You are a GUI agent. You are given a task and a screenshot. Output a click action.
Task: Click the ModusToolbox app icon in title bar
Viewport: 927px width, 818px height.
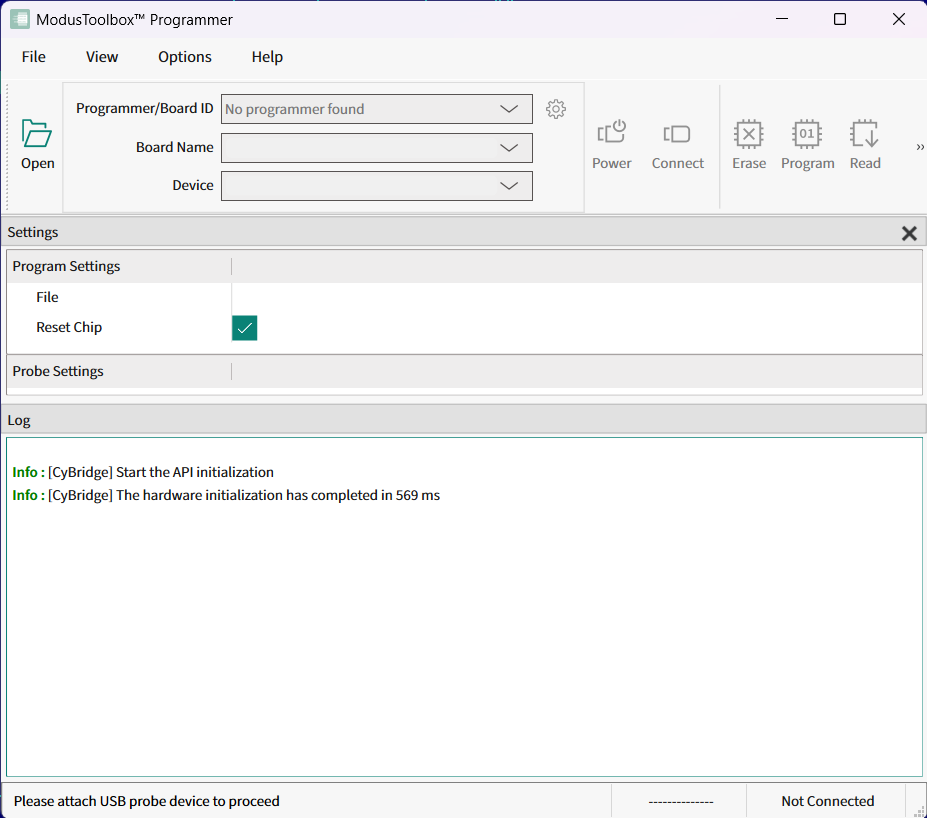point(20,20)
